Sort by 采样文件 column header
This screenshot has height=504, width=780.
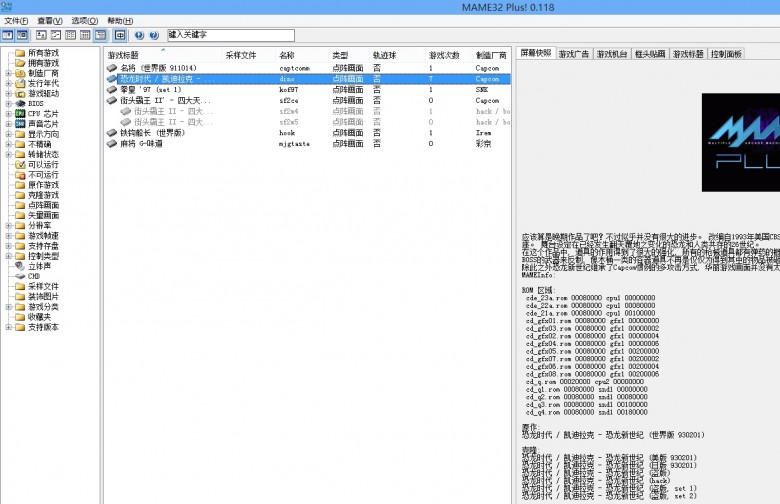point(248,55)
